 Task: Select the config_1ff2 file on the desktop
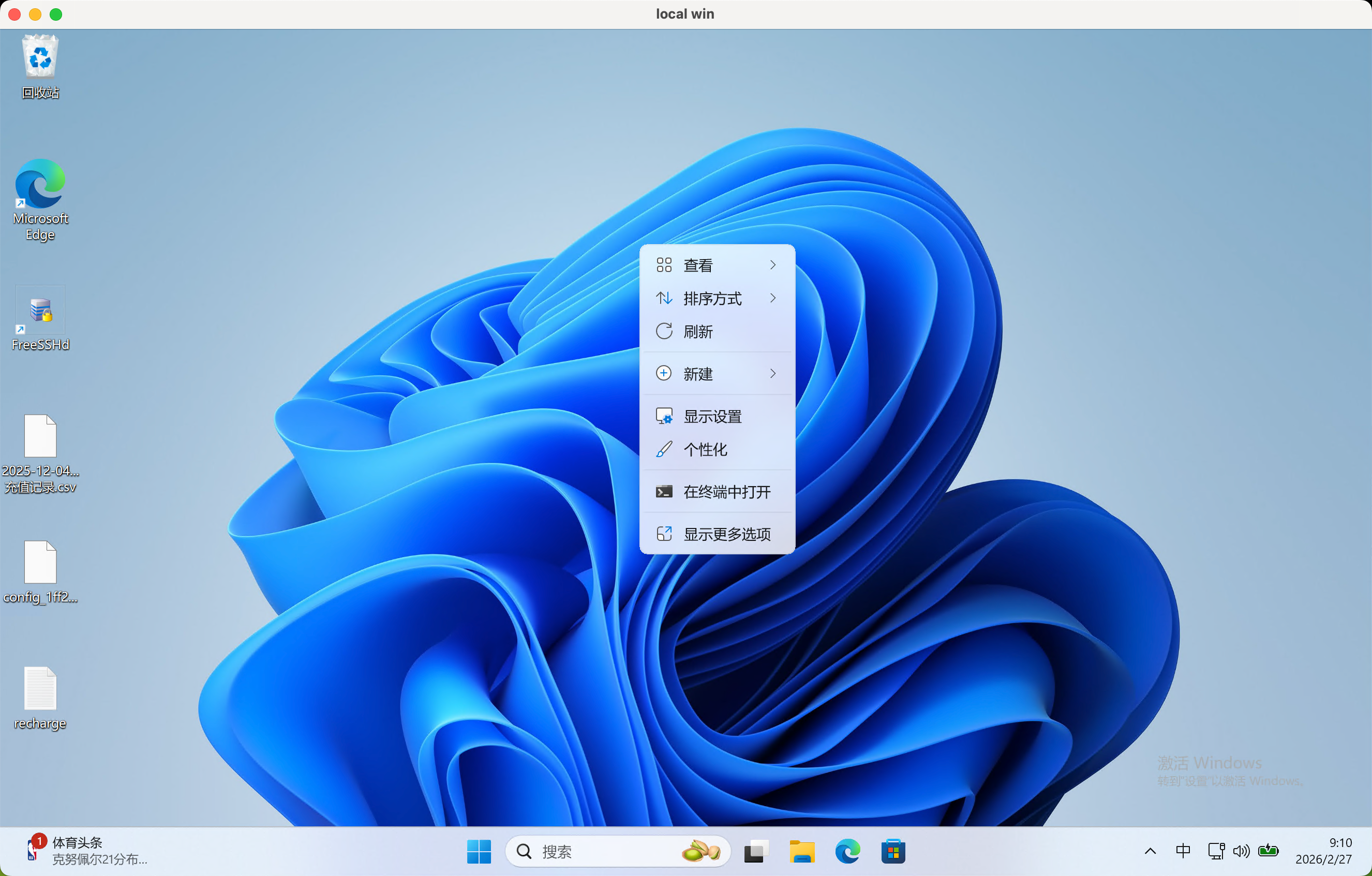pos(40,563)
